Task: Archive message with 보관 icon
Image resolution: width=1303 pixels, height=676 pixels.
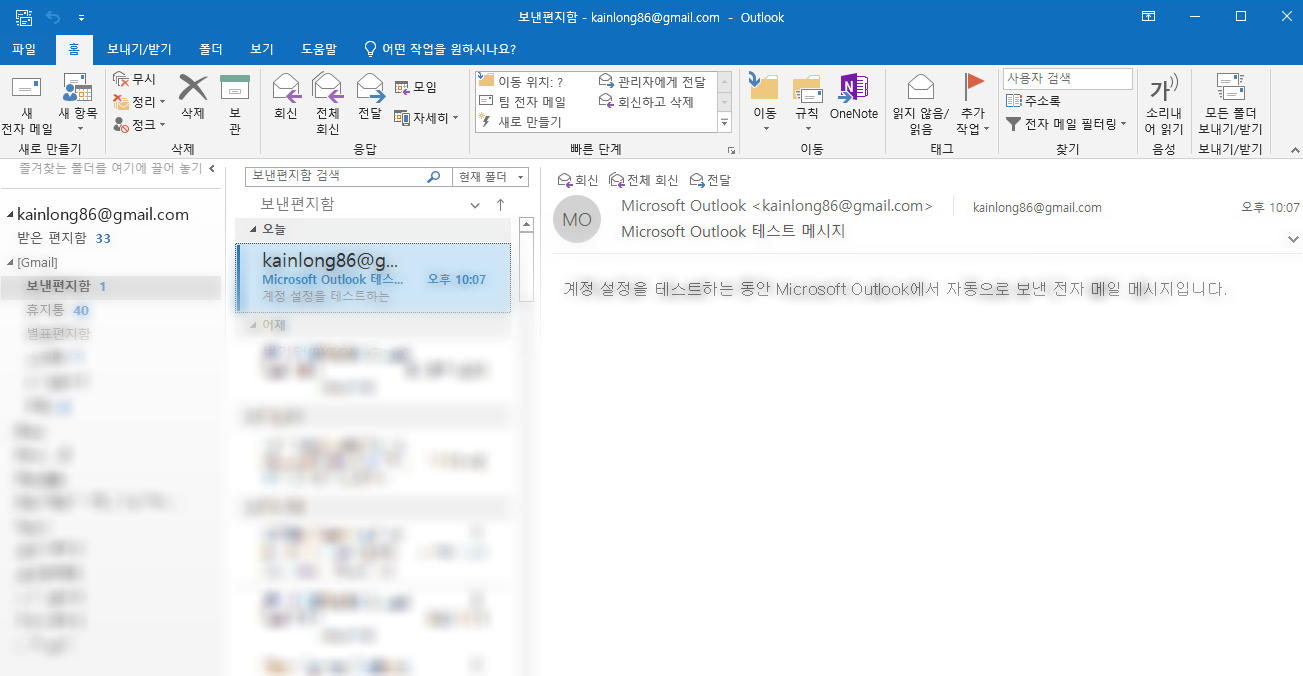Action: coord(235,104)
